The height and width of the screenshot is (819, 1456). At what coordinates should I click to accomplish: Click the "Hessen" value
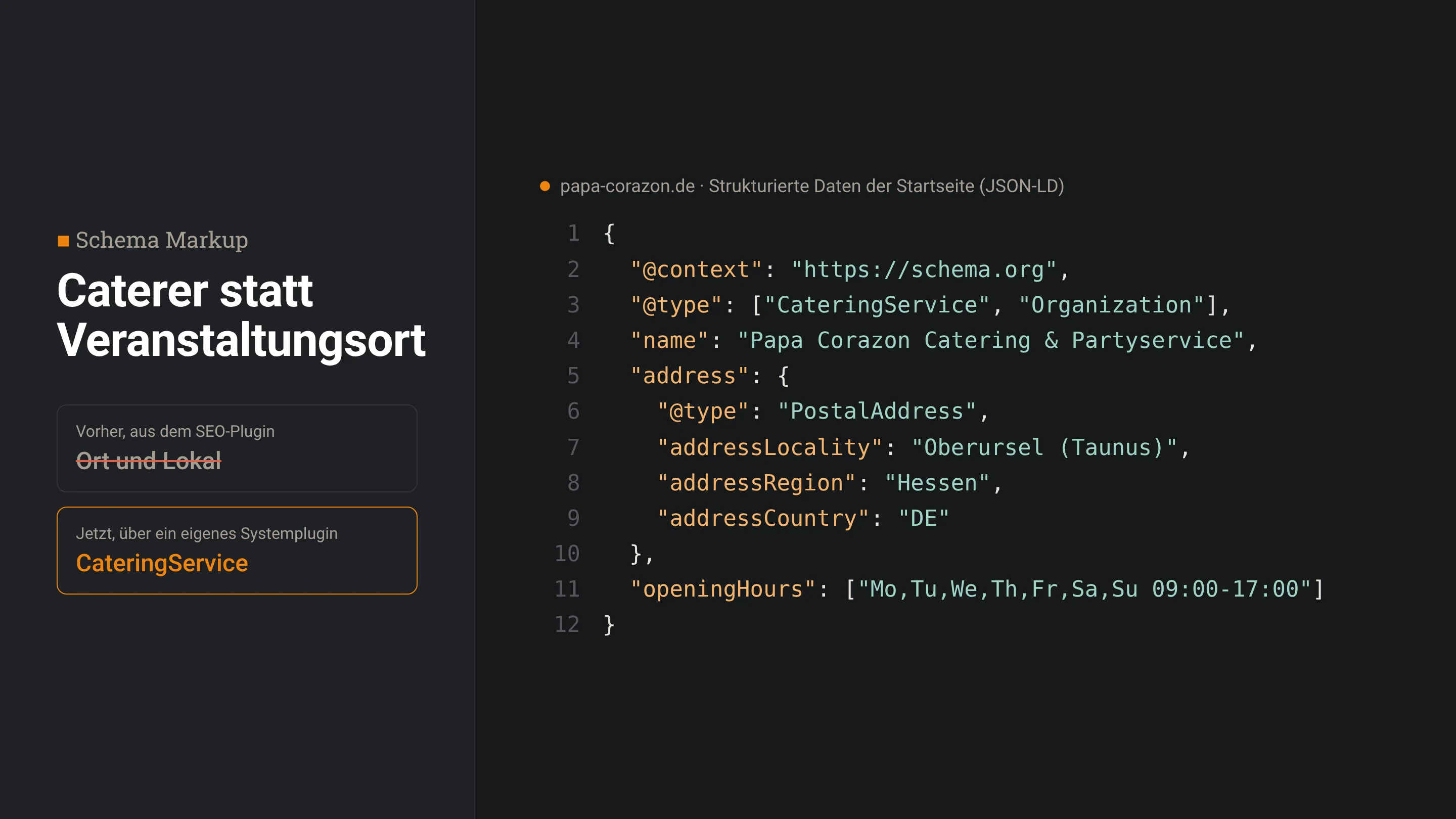pos(937,483)
